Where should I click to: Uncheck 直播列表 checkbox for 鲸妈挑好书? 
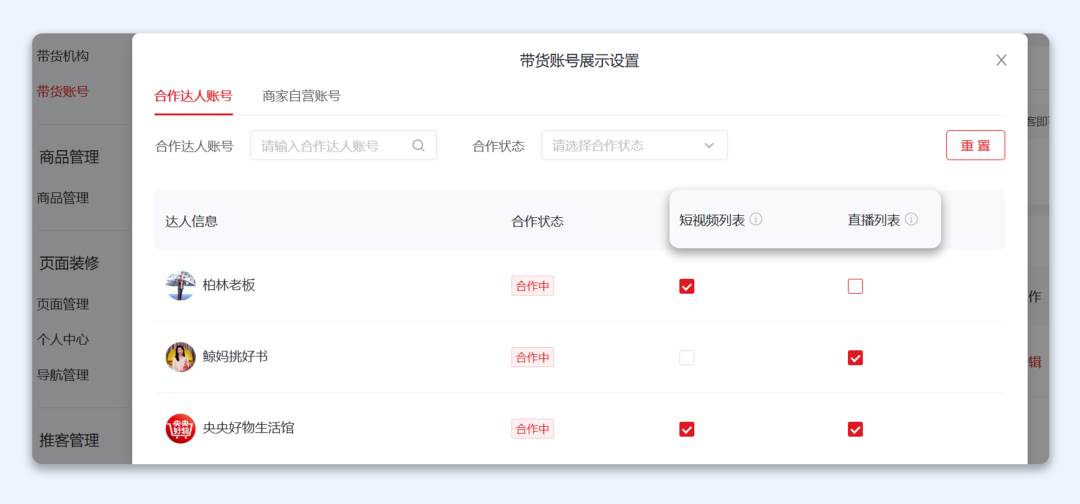[855, 358]
